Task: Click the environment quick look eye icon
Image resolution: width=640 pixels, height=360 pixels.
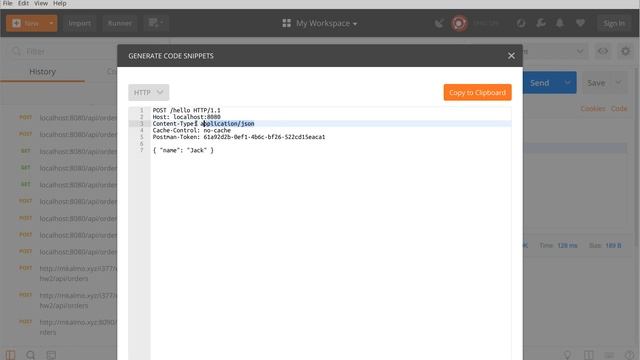Action: pos(603,51)
